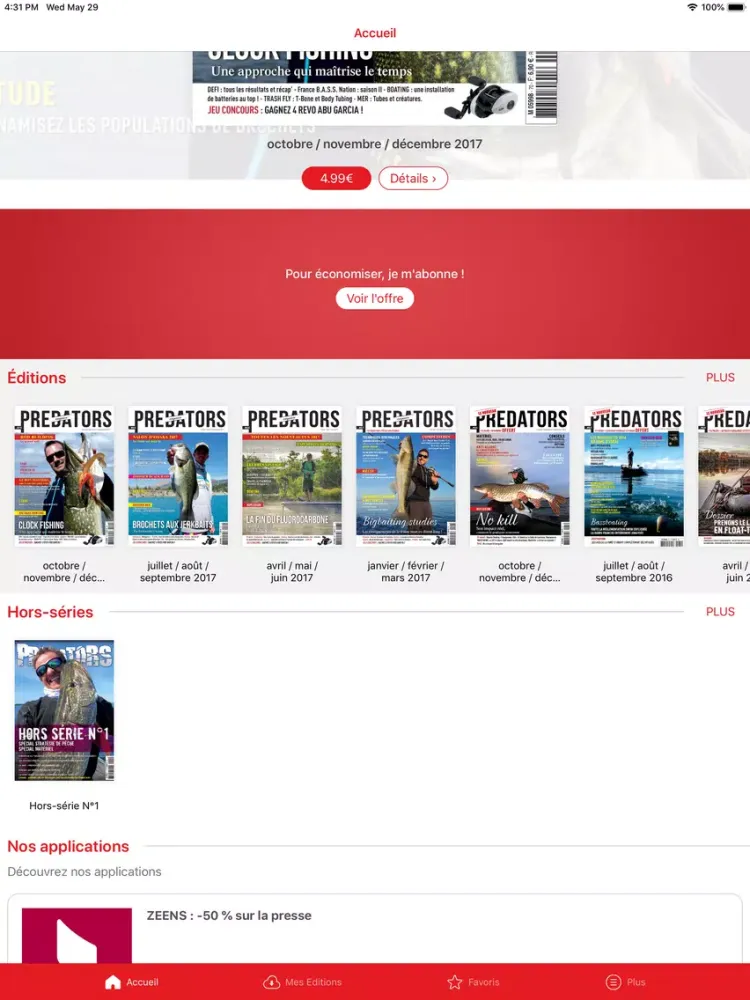The width and height of the screenshot is (750, 1000).
Task: Tap the 'janvier / février / mars 2017' caption
Action: [406, 571]
